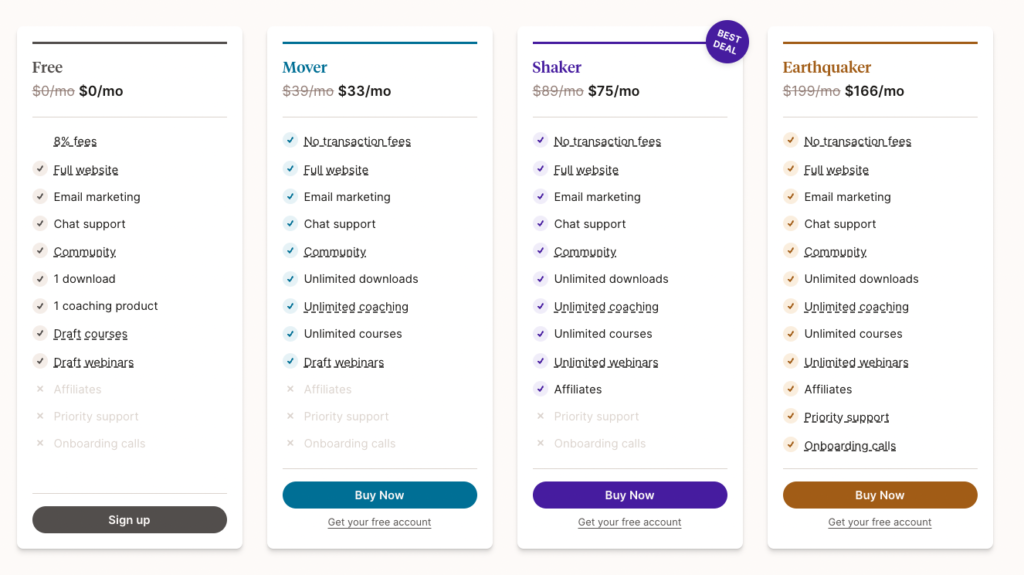Click Draft courses text in Free plan
The width and height of the screenshot is (1024, 575).
point(90,334)
